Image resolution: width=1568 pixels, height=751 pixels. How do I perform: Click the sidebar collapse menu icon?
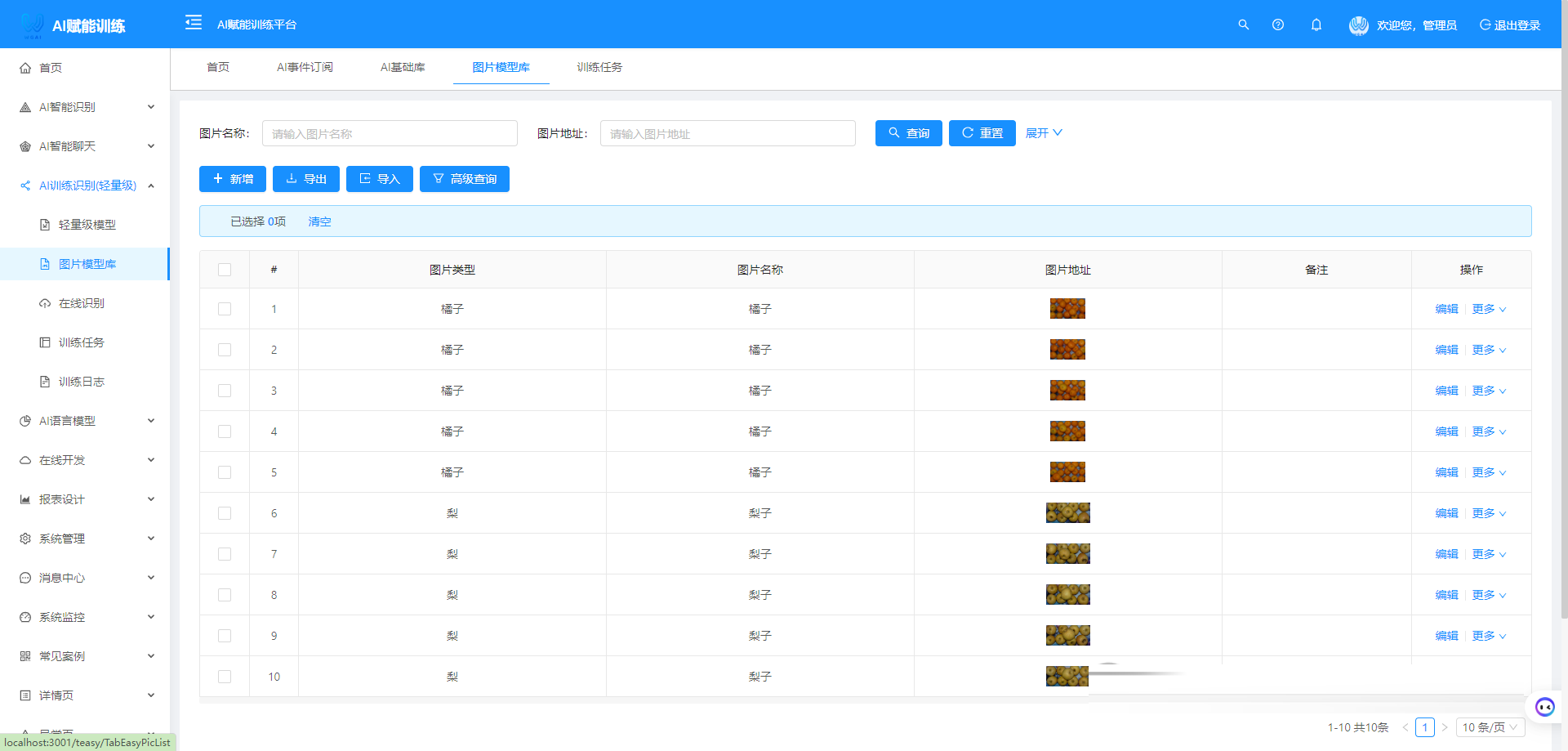(x=194, y=23)
